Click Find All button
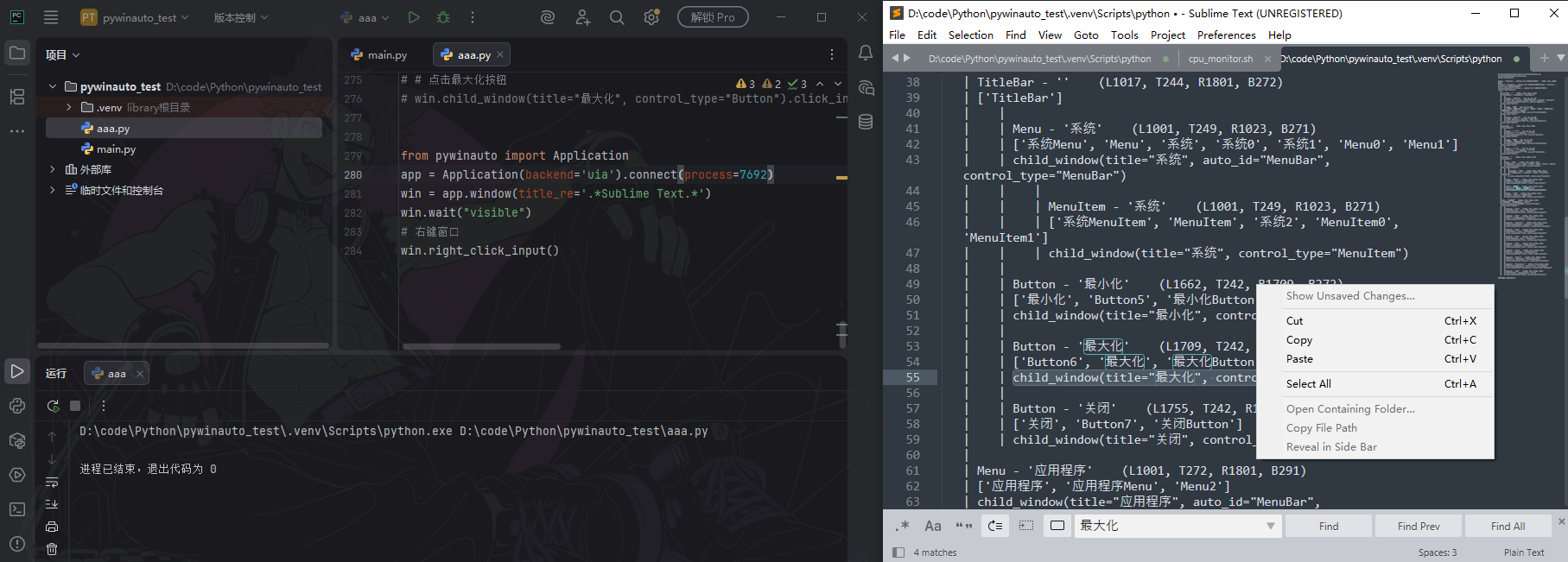This screenshot has height=562, width=1568. 1508,526
